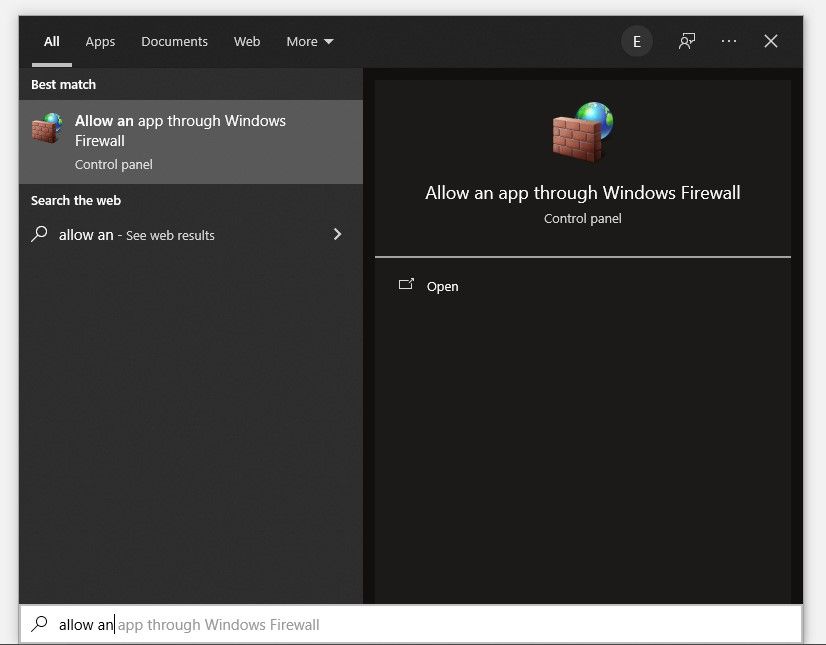Image resolution: width=826 pixels, height=645 pixels.
Task: Open 'allow an' web results
Action: pyautogui.click(x=191, y=234)
